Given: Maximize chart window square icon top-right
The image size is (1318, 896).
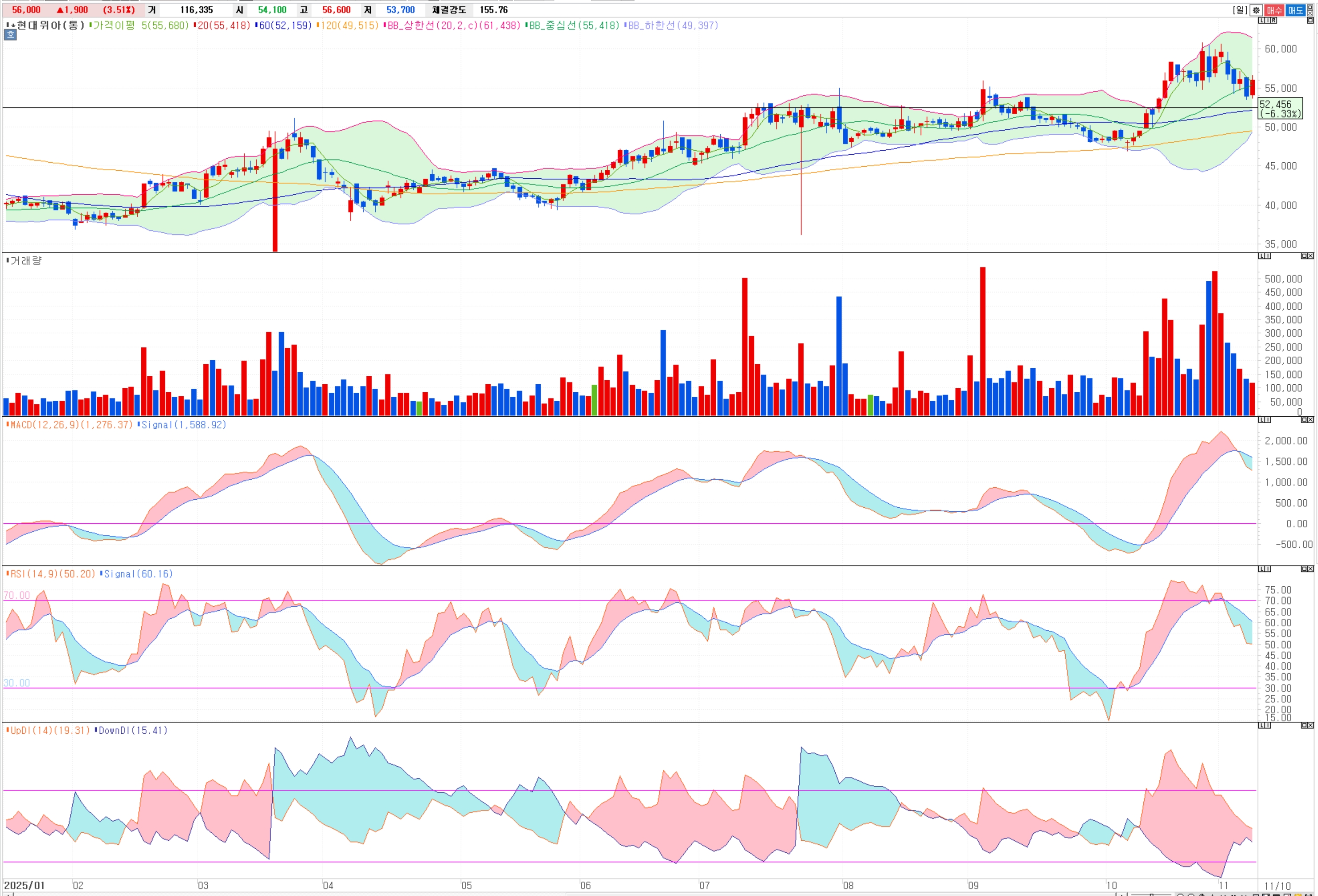Looking at the screenshot, I should [x=1310, y=8].
